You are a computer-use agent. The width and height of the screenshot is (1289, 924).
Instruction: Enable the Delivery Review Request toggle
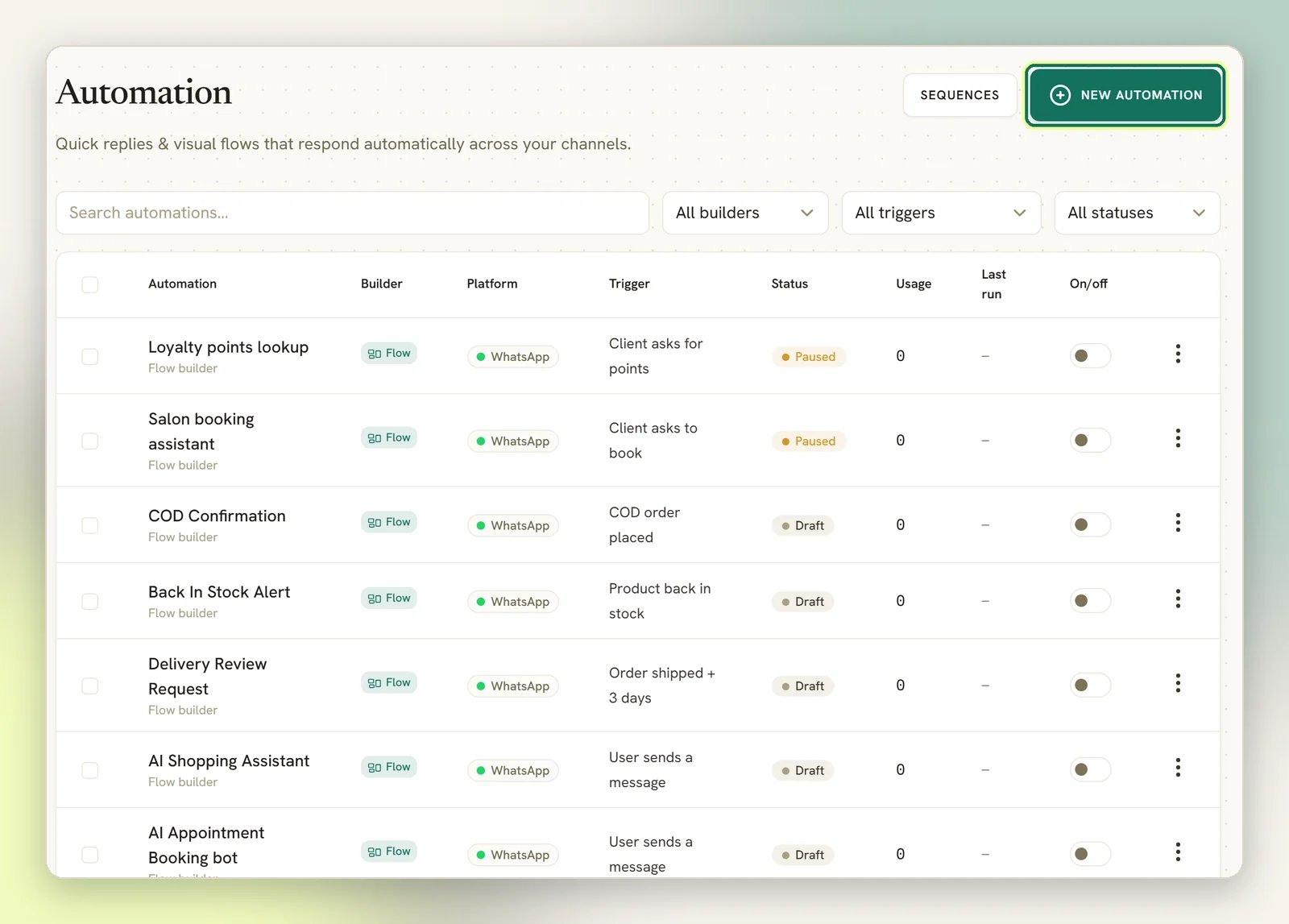point(1090,686)
